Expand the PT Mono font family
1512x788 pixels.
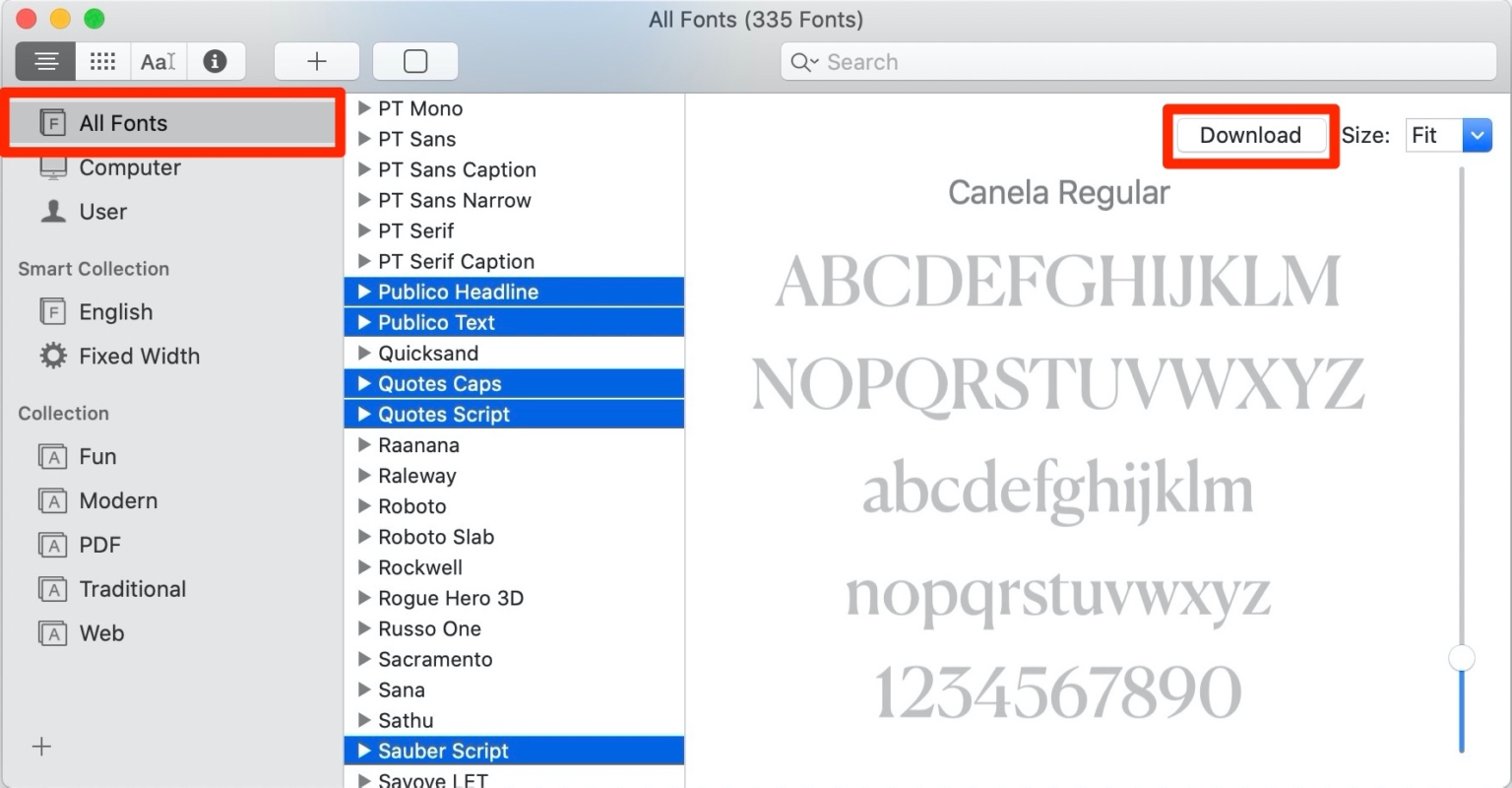click(365, 108)
